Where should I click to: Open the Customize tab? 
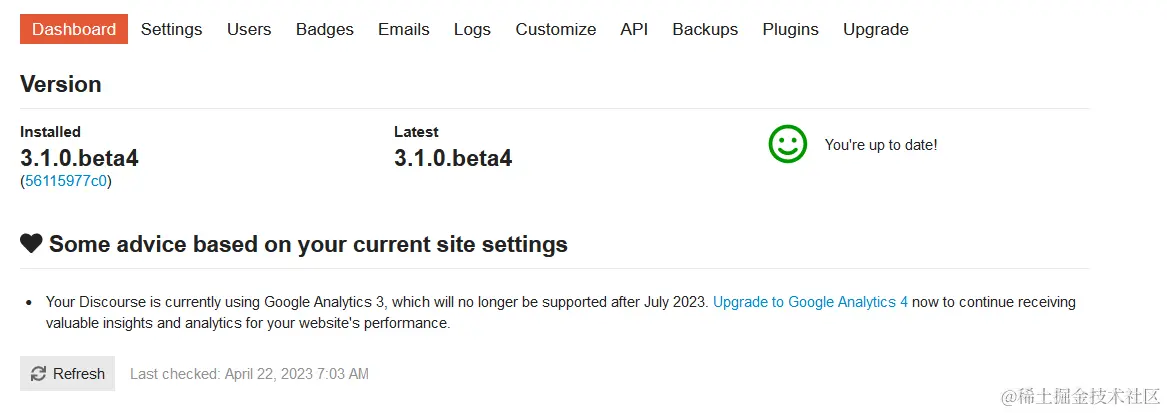(556, 29)
